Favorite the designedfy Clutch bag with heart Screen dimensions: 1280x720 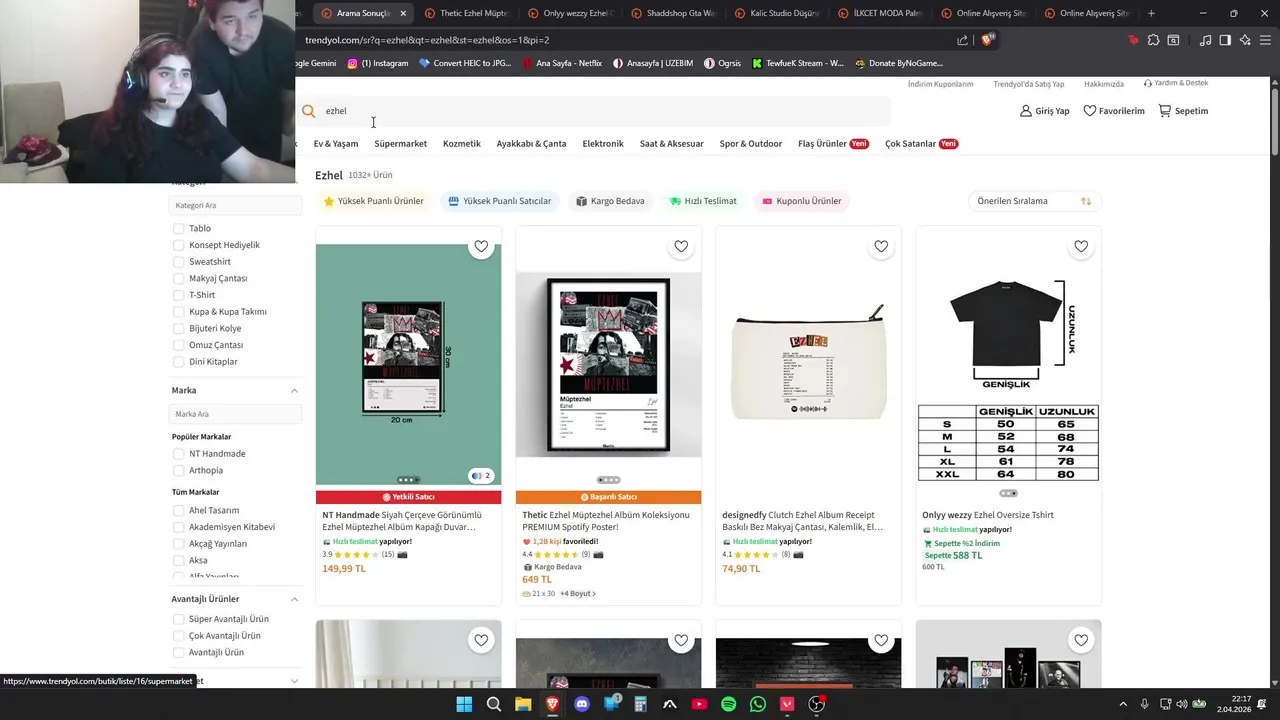tap(881, 246)
